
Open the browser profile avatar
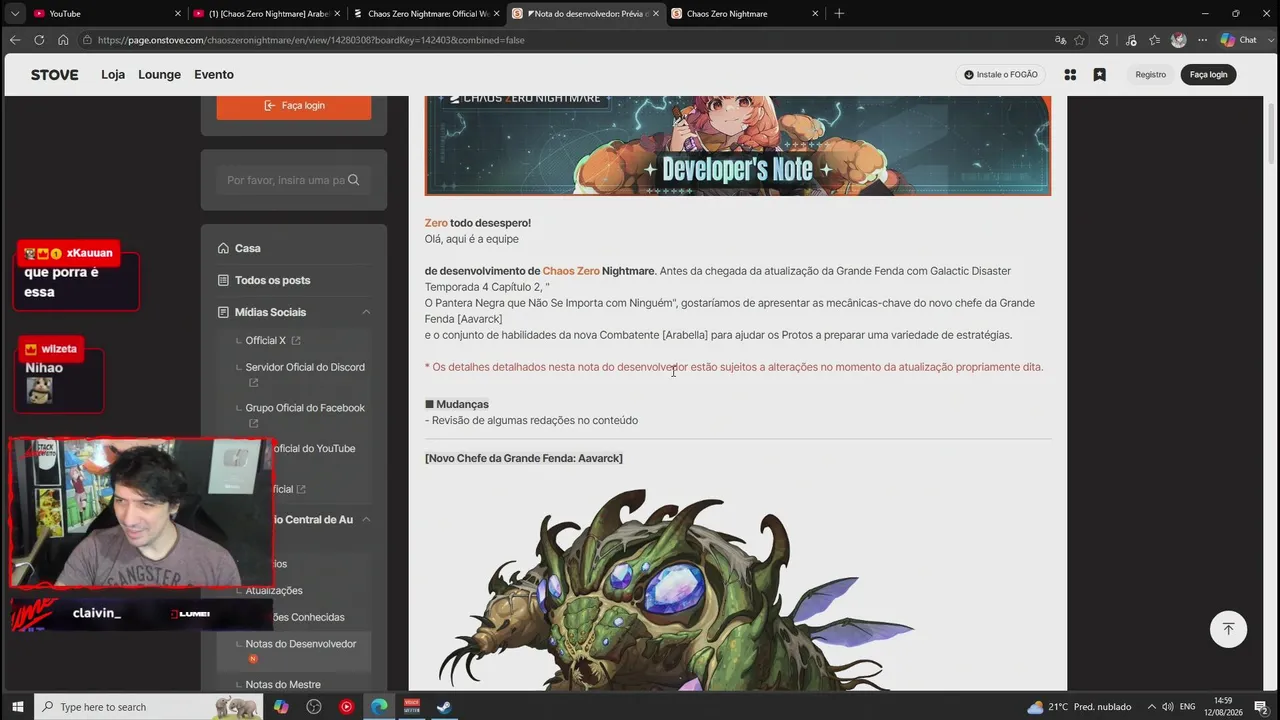coord(1178,40)
